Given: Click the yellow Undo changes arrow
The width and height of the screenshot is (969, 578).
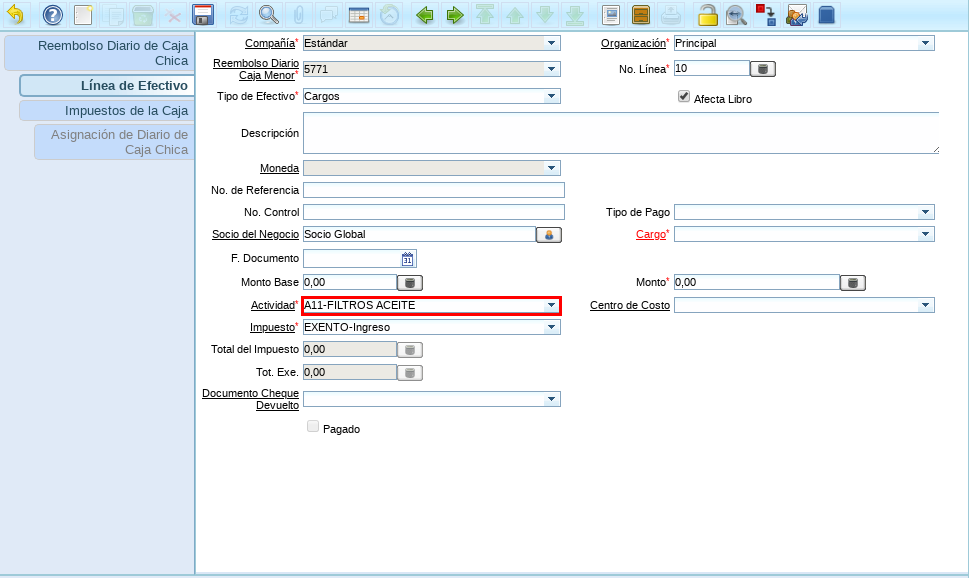Looking at the screenshot, I should 16,14.
